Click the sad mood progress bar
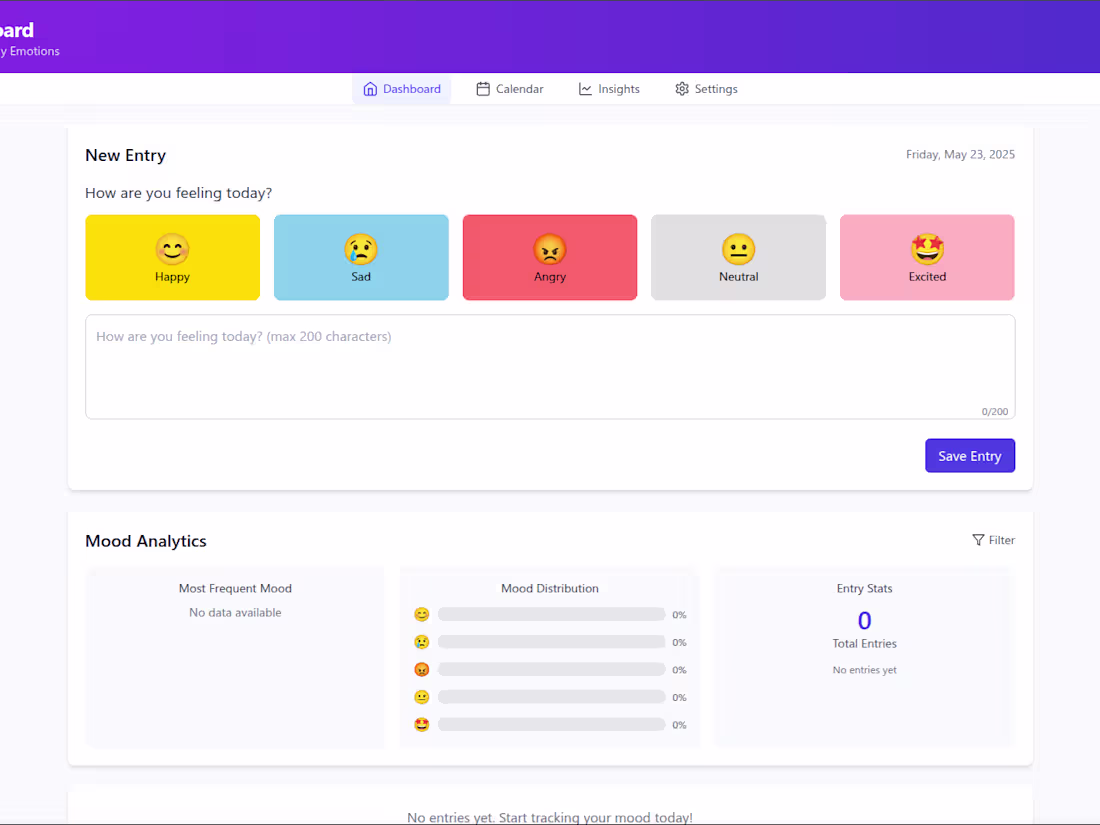Viewport: 1100px width, 825px height. pyautogui.click(x=551, y=642)
